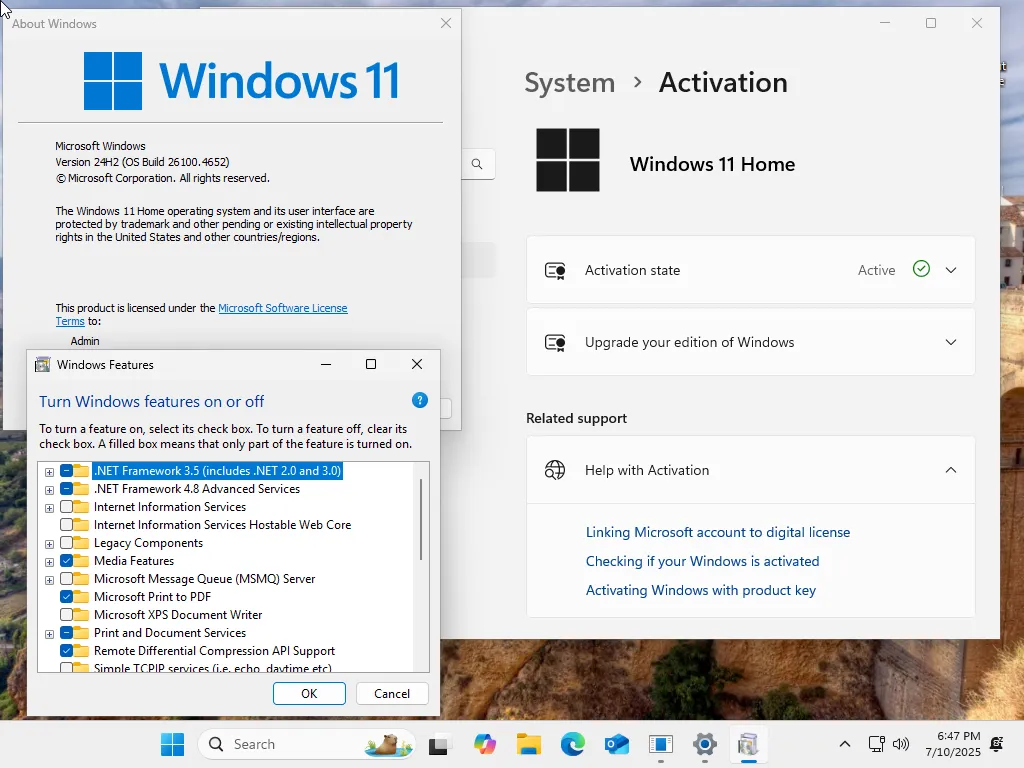
Task: Click the taskbar Search box
Action: [306, 744]
